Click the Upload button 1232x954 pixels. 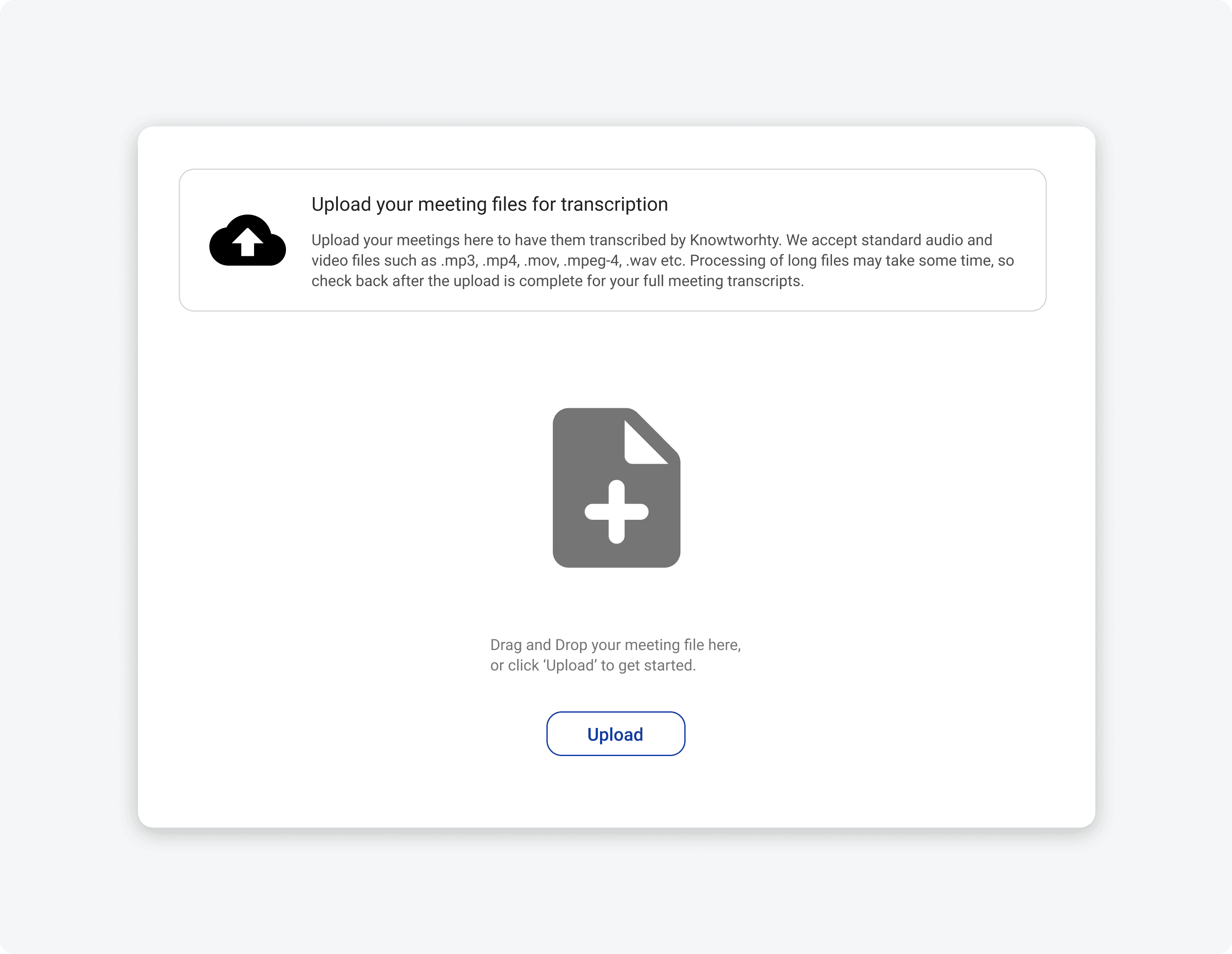(615, 733)
